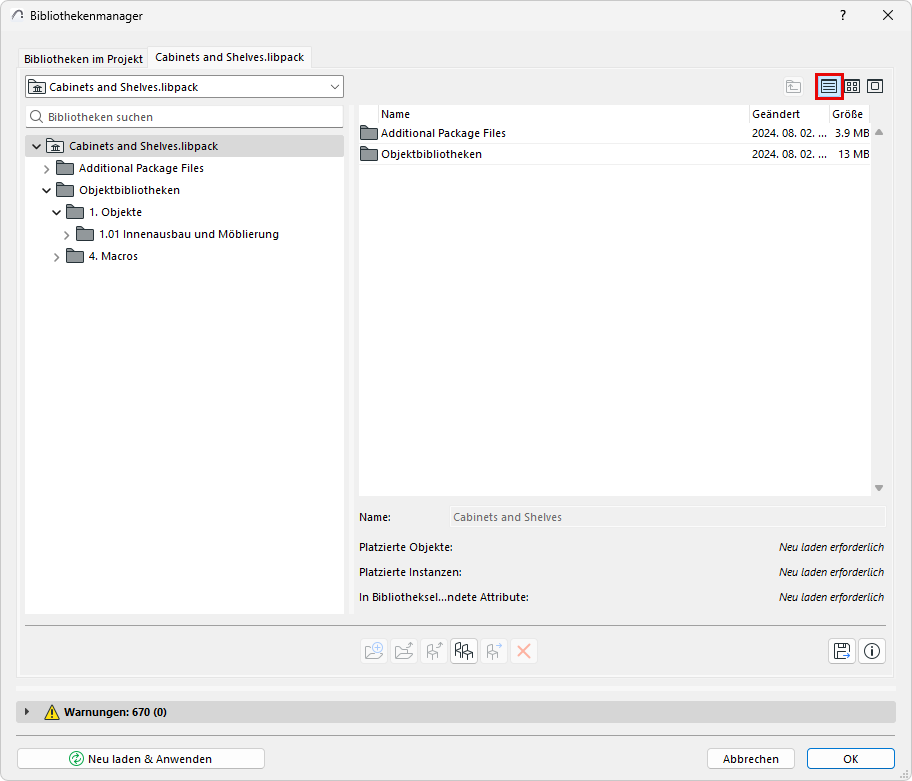This screenshot has width=912, height=781.
Task: Expand the 4. Macros tree node
Action: coord(56,257)
